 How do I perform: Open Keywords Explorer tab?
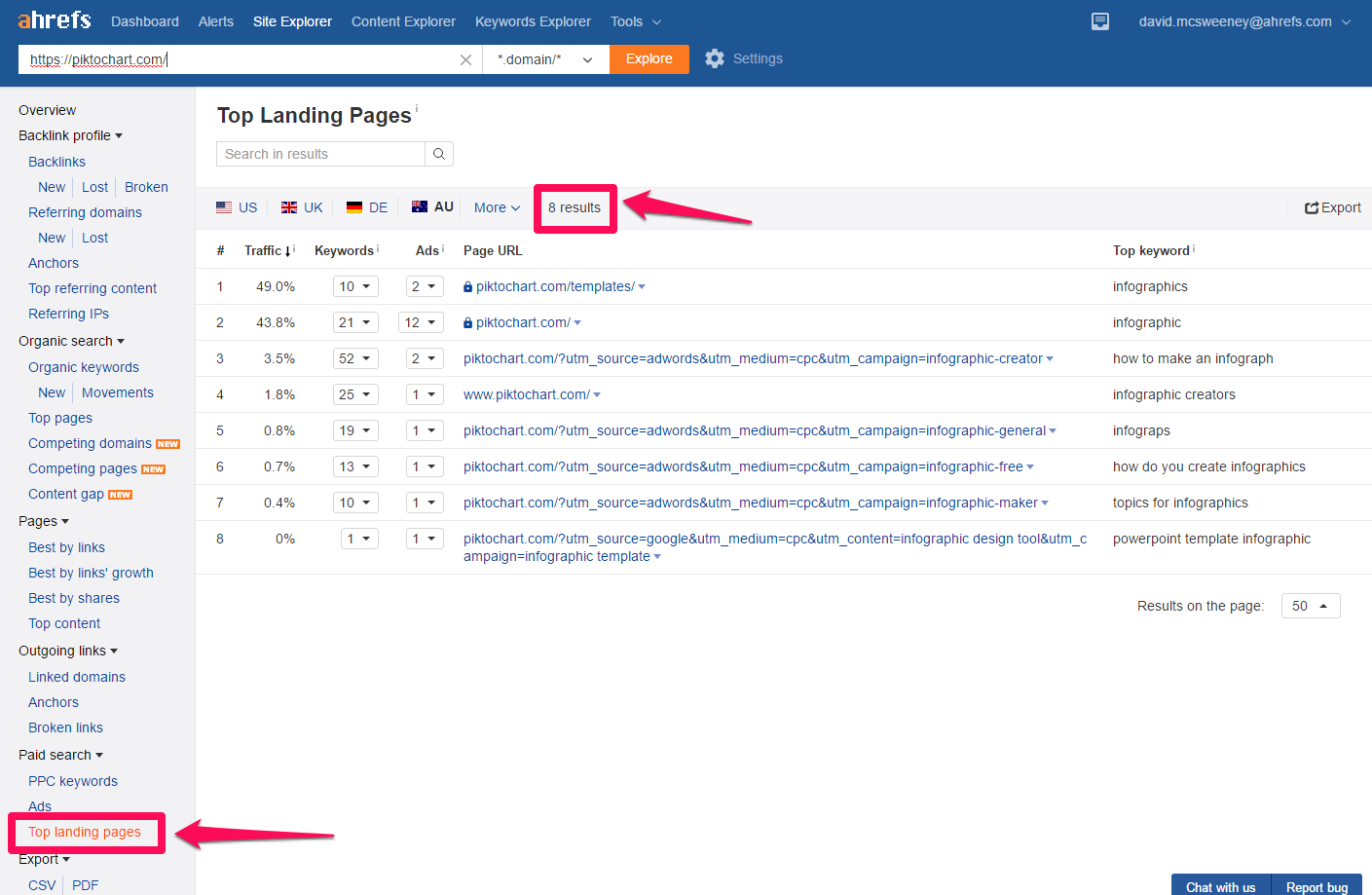pos(533,21)
